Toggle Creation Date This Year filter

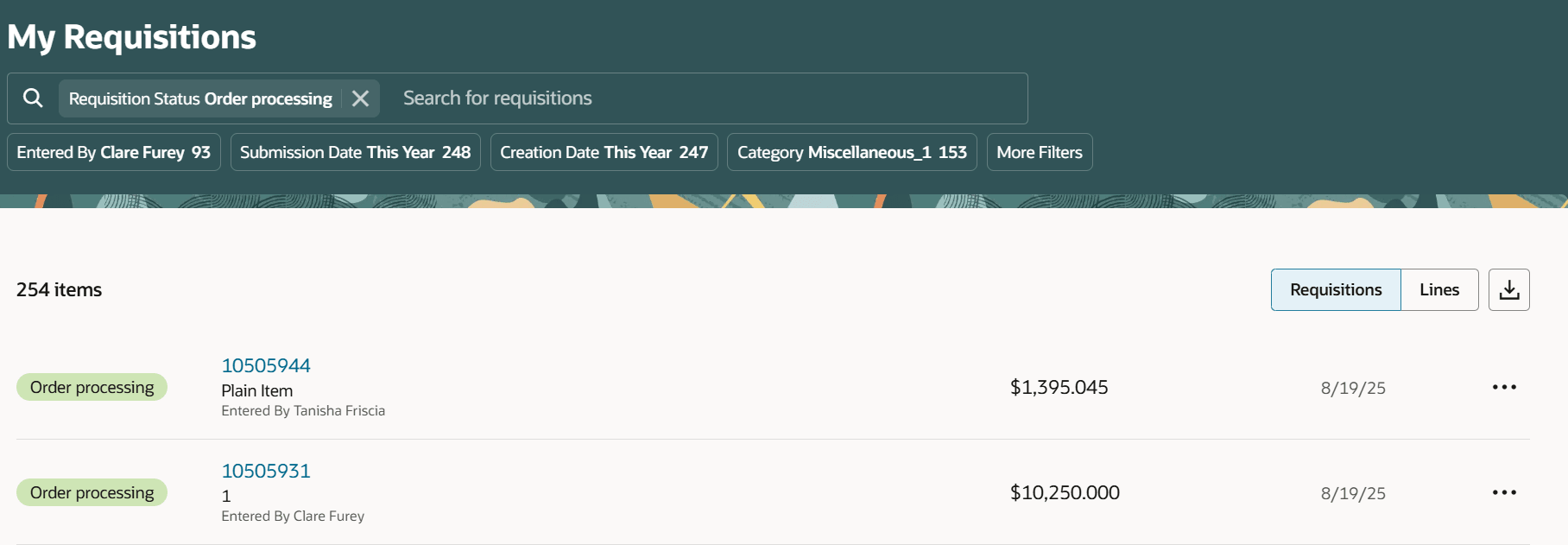point(604,152)
